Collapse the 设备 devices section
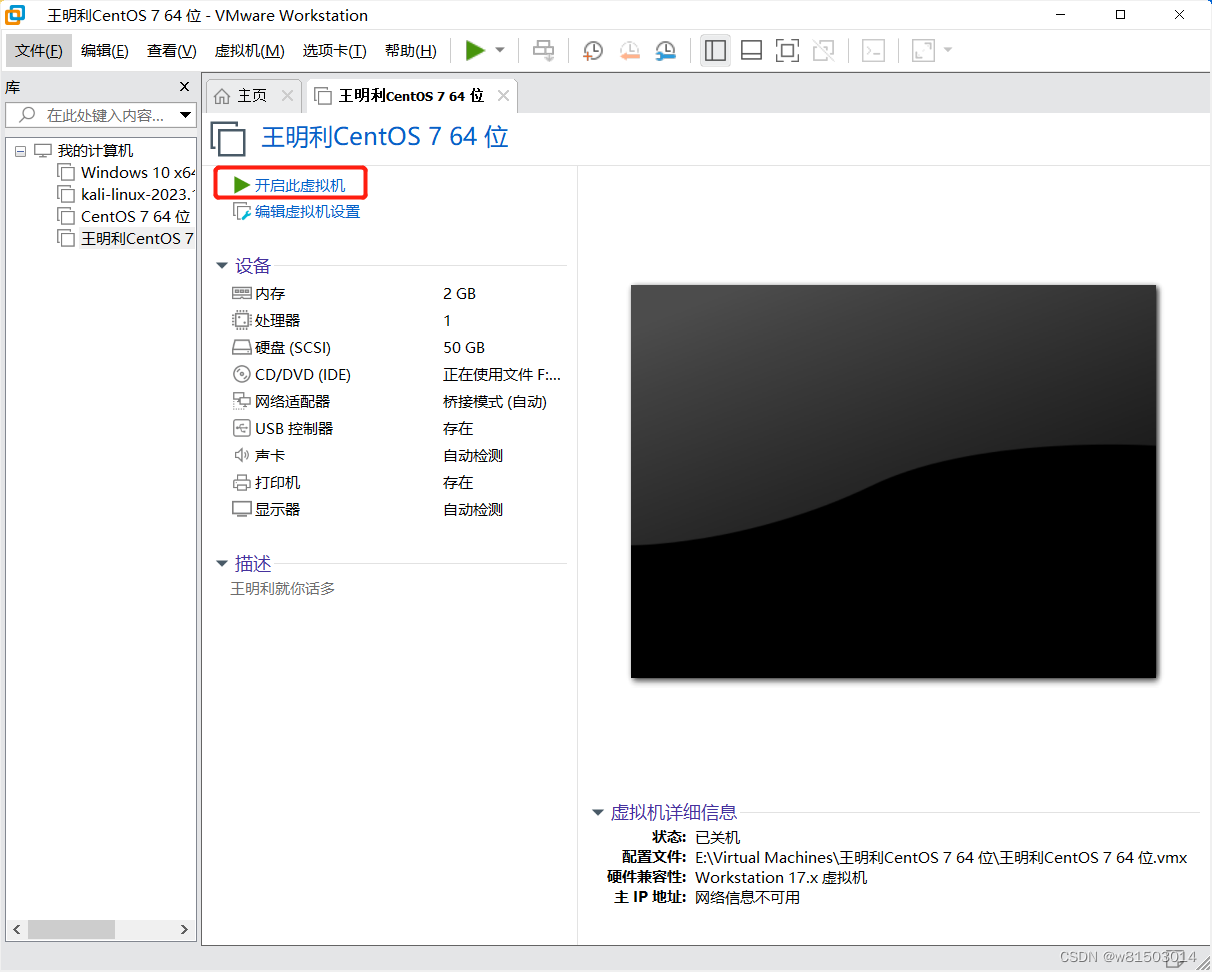Screen dimensions: 1212x972 [x=222, y=265]
